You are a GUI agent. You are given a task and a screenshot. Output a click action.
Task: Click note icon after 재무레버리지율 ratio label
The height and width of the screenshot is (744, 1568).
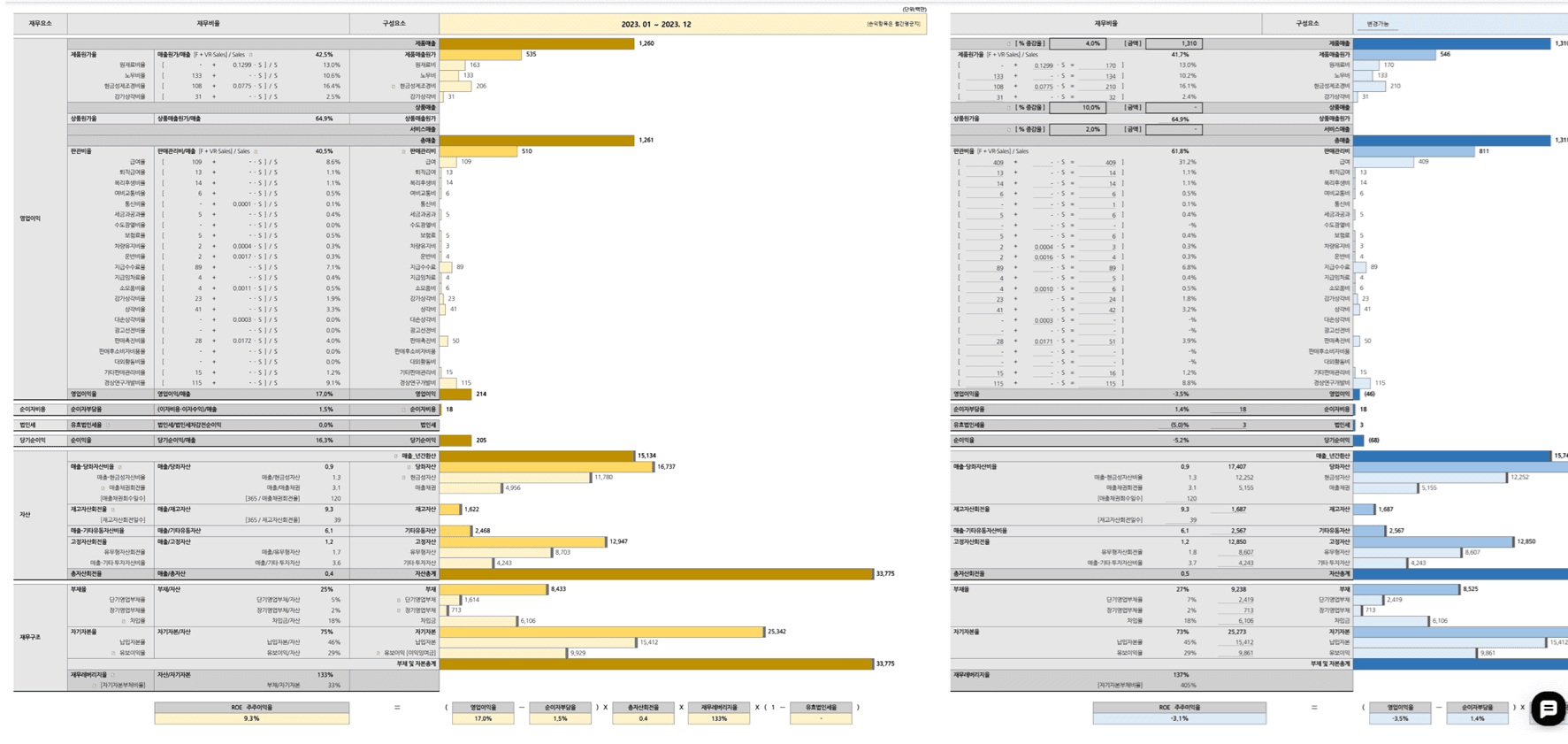point(112,675)
